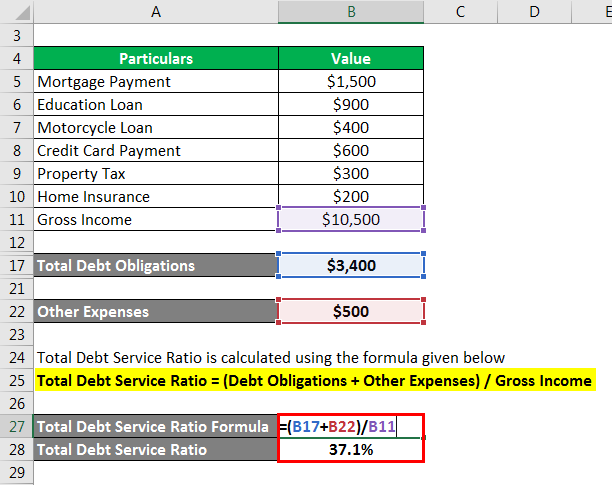Screen dimensions: 612x485
Task: Select row 22 header
Action: coord(17,312)
